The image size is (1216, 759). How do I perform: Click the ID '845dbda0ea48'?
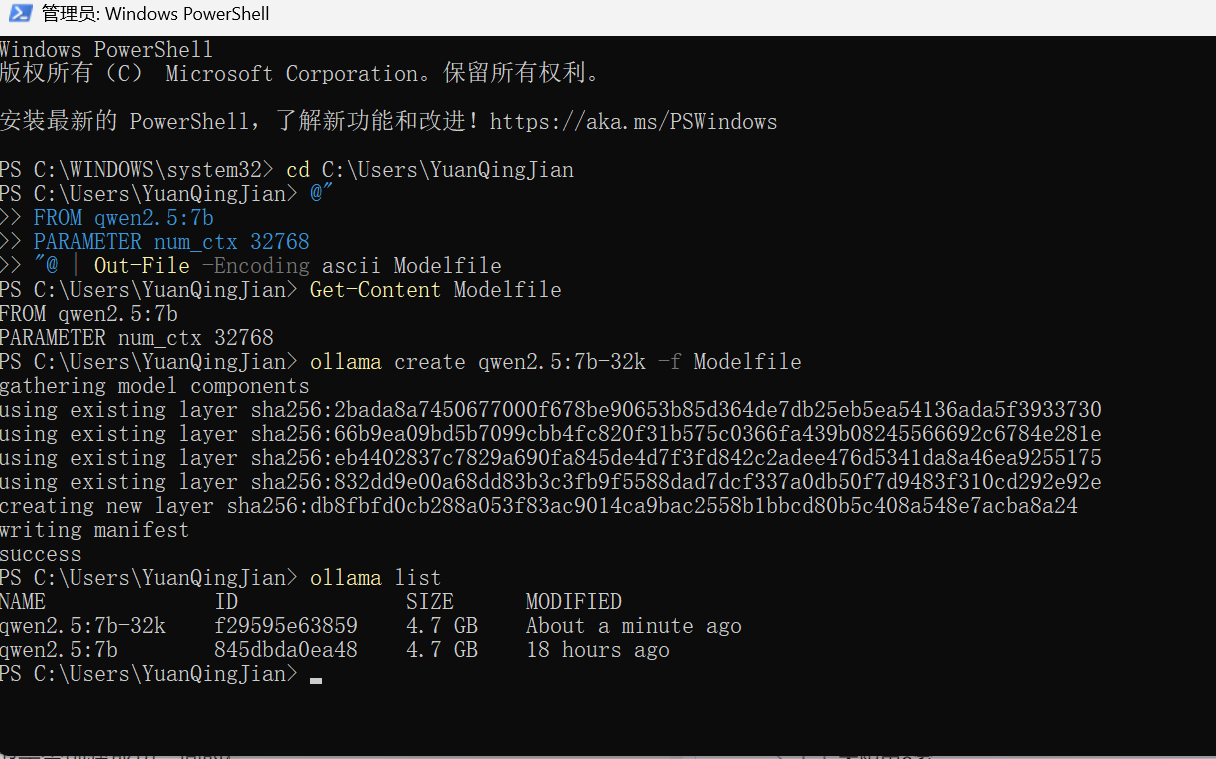point(286,650)
